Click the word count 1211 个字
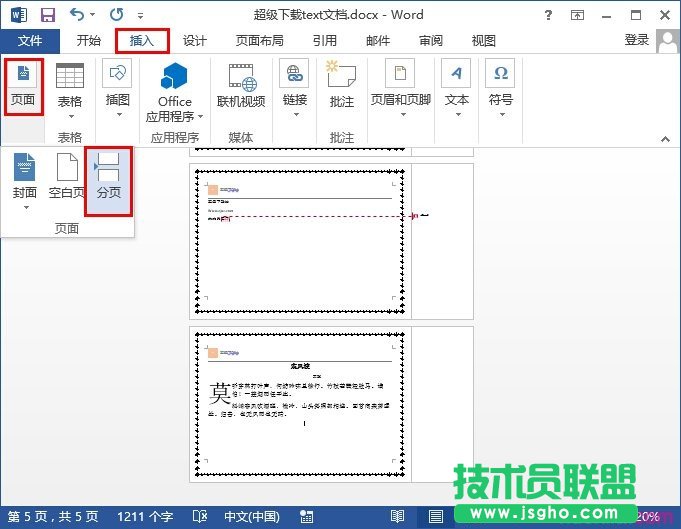The height and width of the screenshot is (529, 681). [145, 516]
